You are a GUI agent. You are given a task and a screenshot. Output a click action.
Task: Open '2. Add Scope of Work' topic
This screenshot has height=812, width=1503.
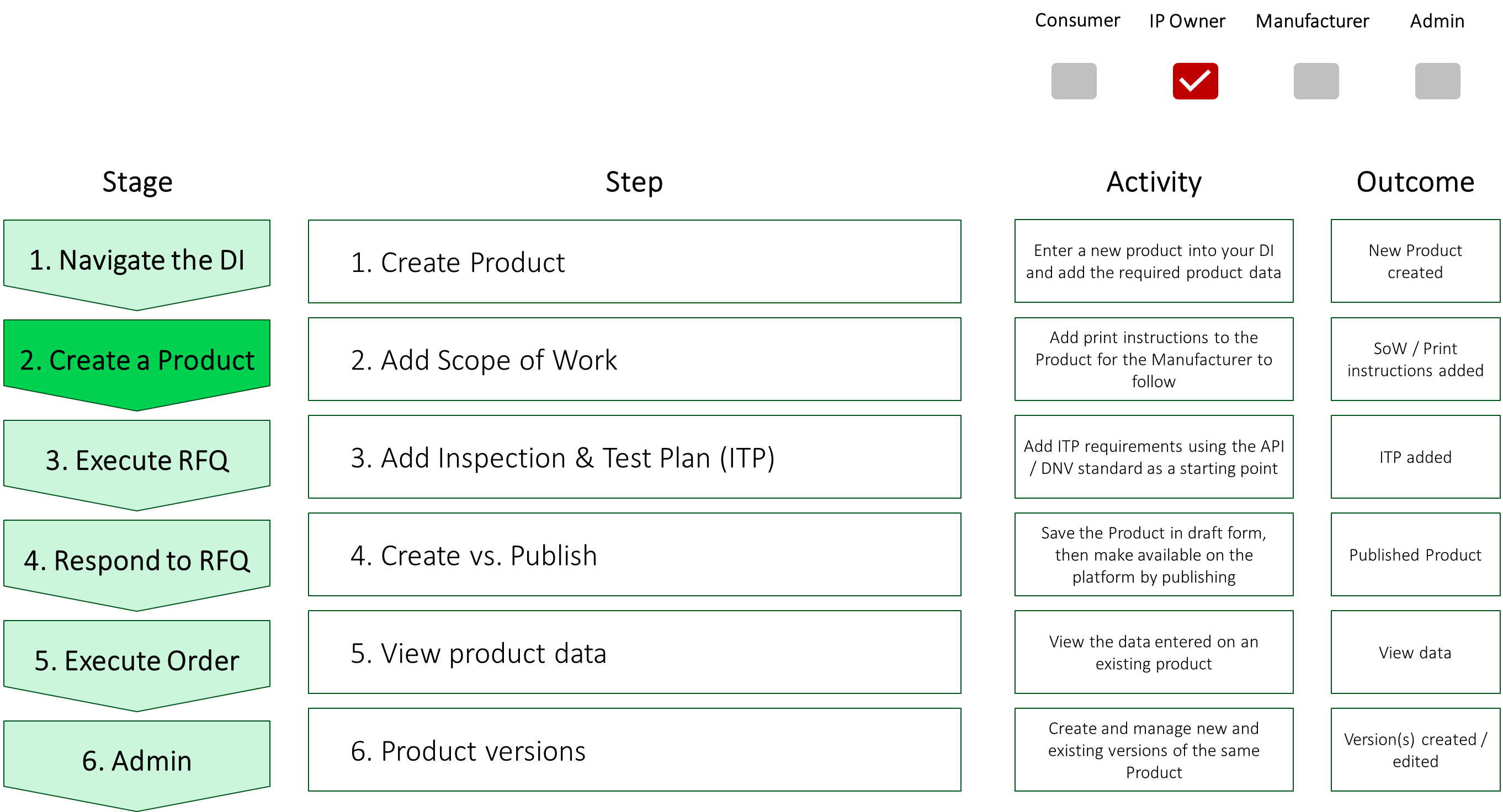click(x=634, y=359)
